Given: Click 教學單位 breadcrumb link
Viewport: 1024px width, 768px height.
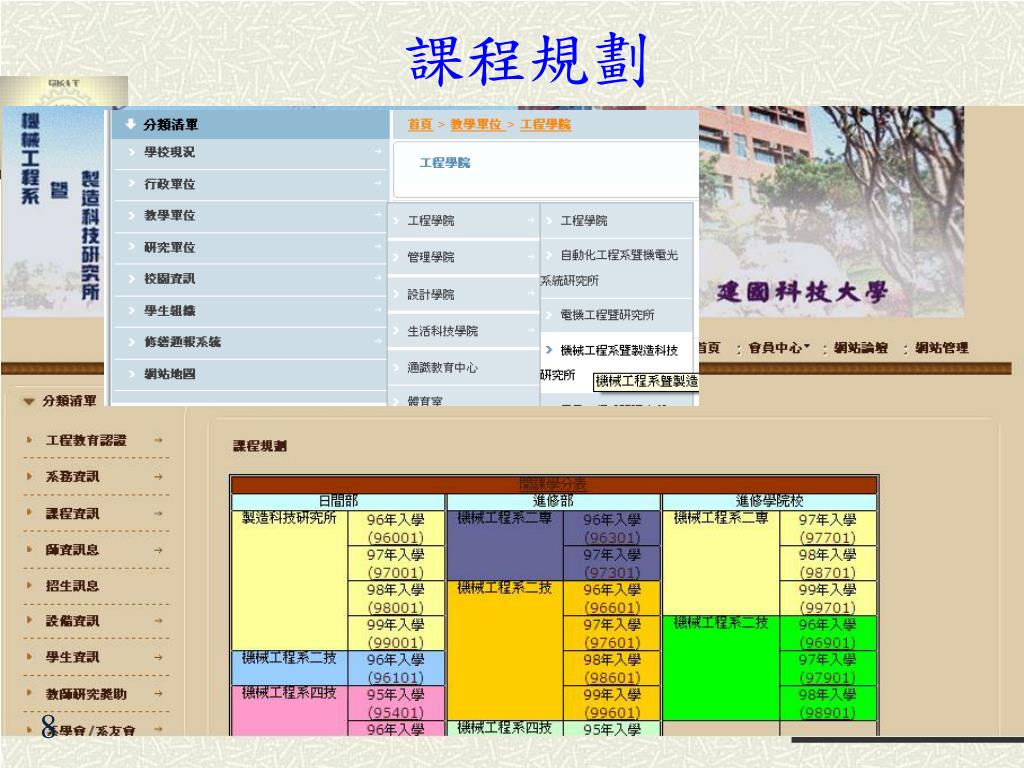Looking at the screenshot, I should (x=477, y=124).
